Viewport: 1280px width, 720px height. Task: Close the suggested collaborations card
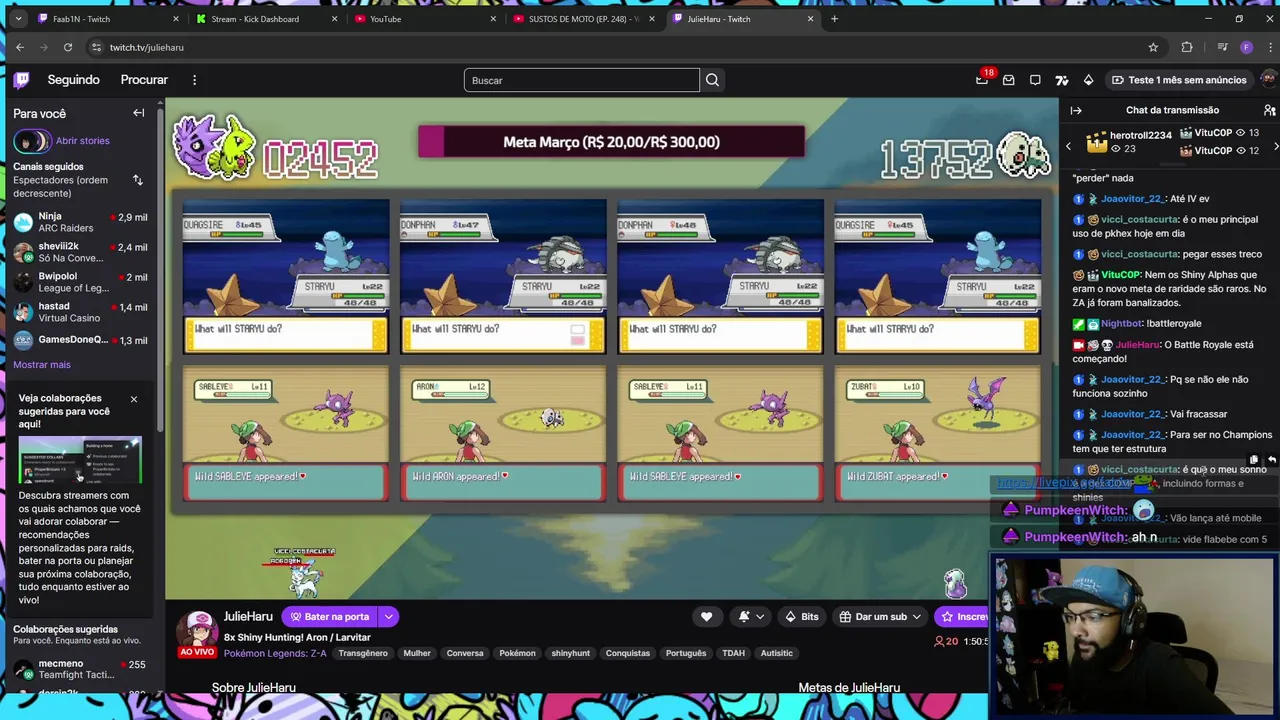click(134, 399)
